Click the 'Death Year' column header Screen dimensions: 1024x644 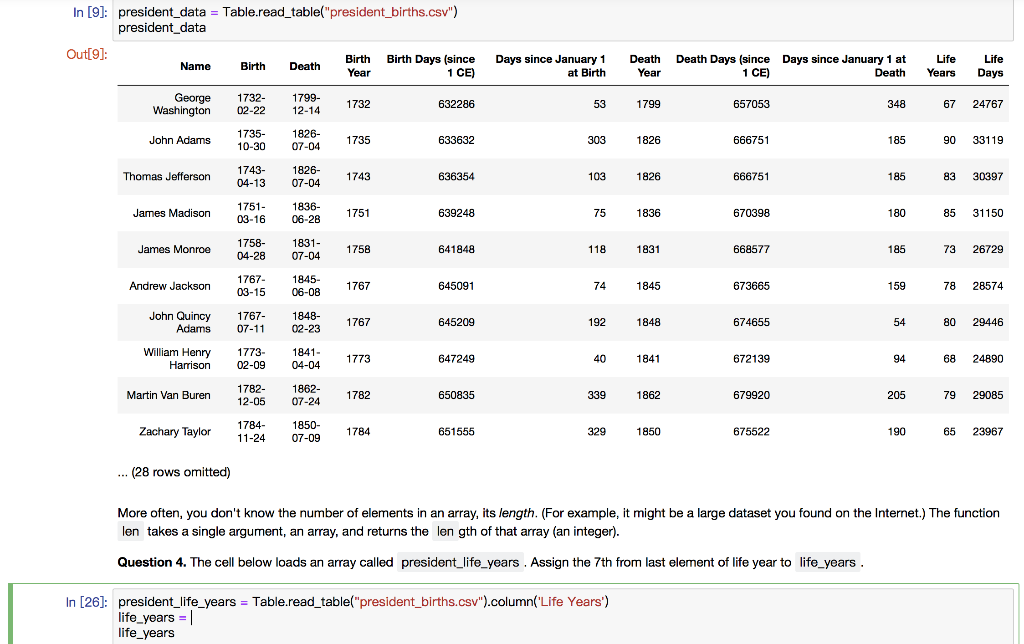645,66
